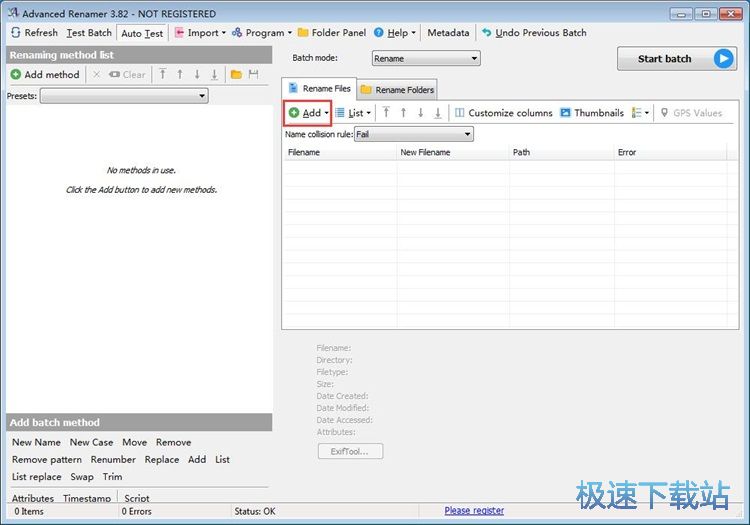Open the Metadata toolbar item
The height and width of the screenshot is (525, 750).
pyautogui.click(x=448, y=33)
